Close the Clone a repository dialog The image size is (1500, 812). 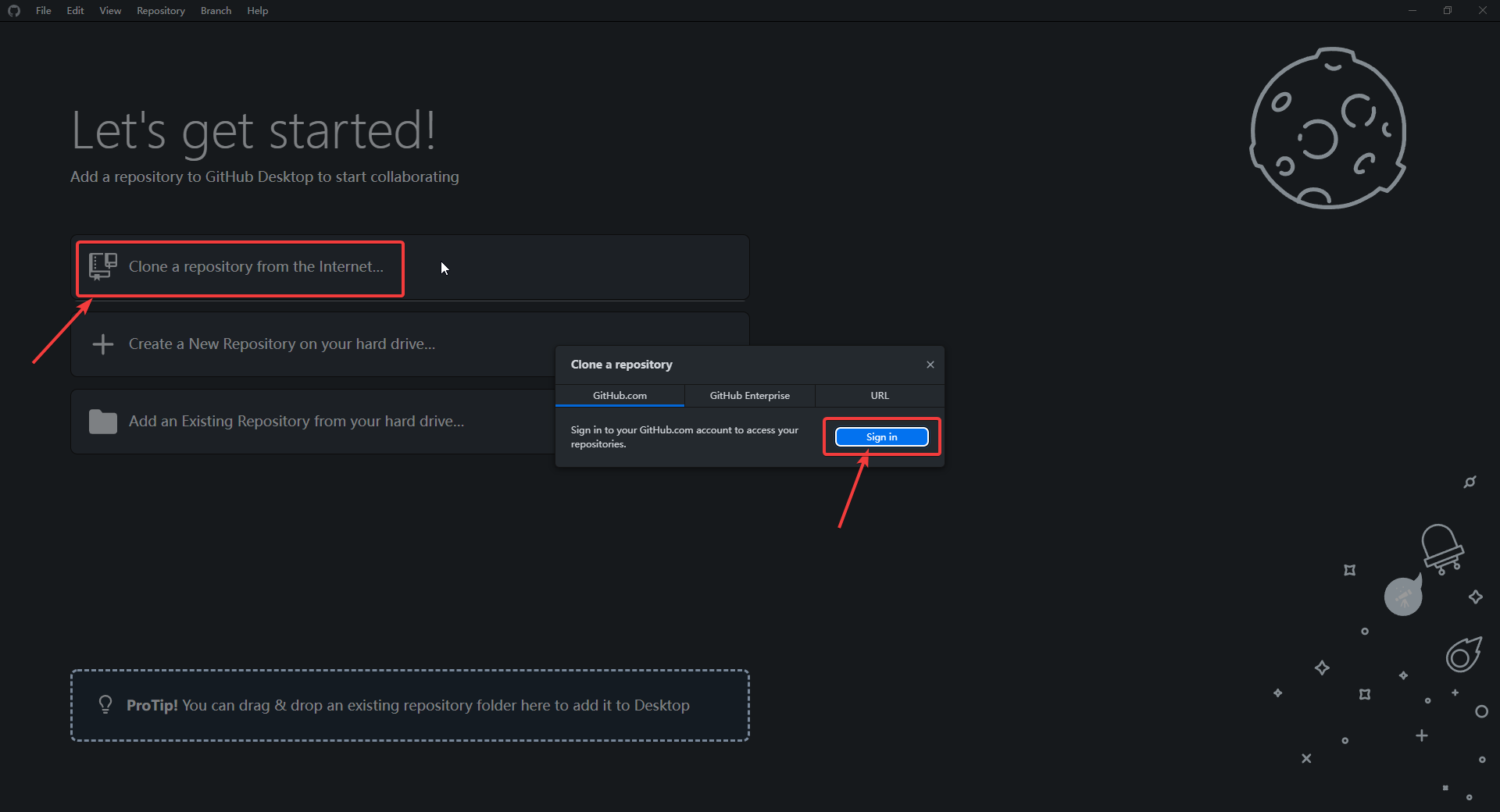point(930,365)
